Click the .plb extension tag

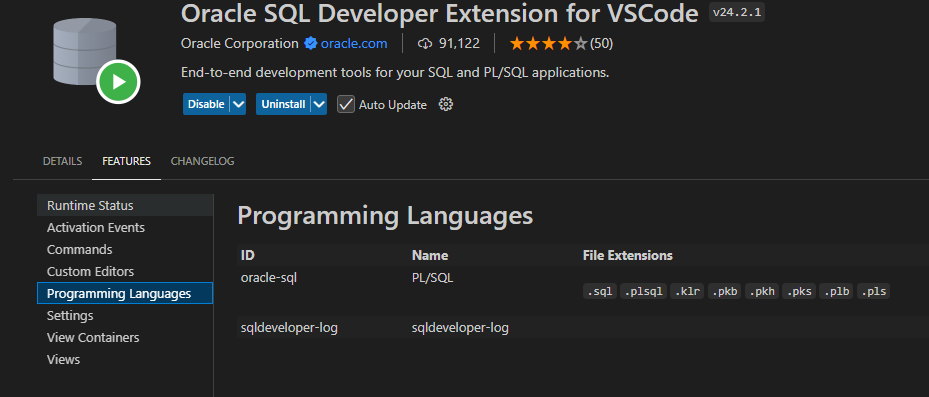836,291
